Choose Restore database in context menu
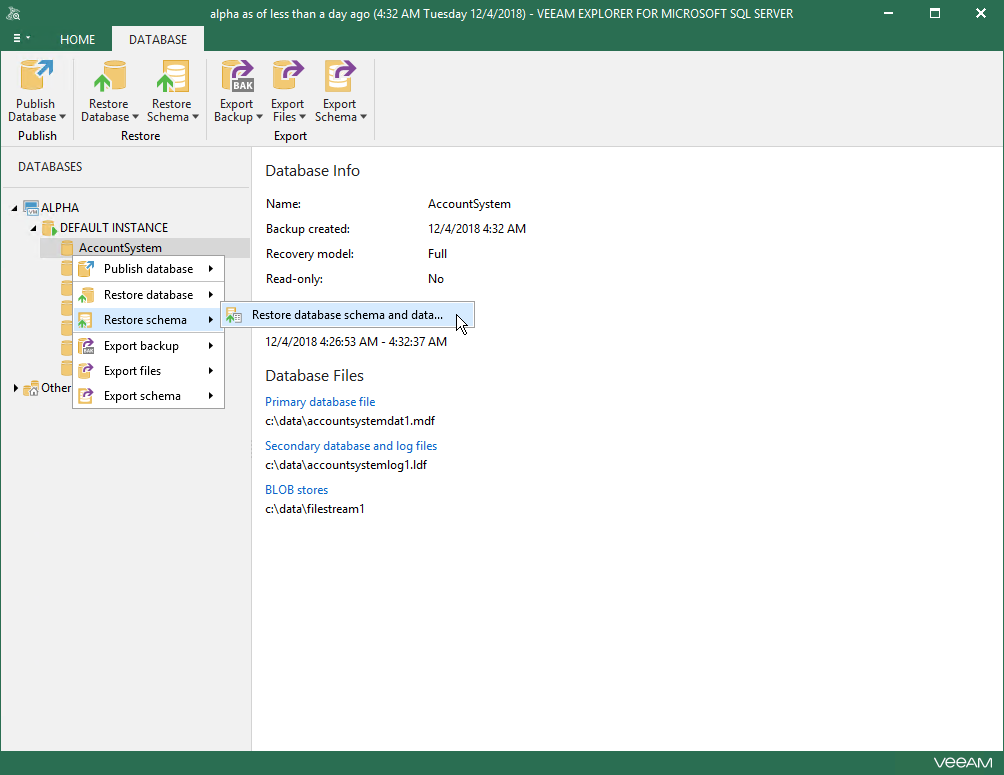 pos(149,295)
